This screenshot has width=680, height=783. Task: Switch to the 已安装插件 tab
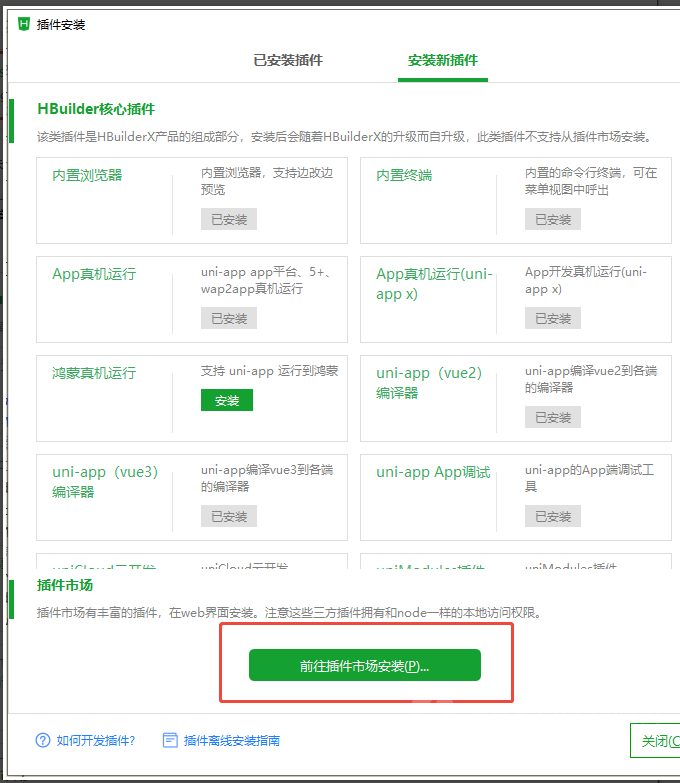(x=288, y=60)
